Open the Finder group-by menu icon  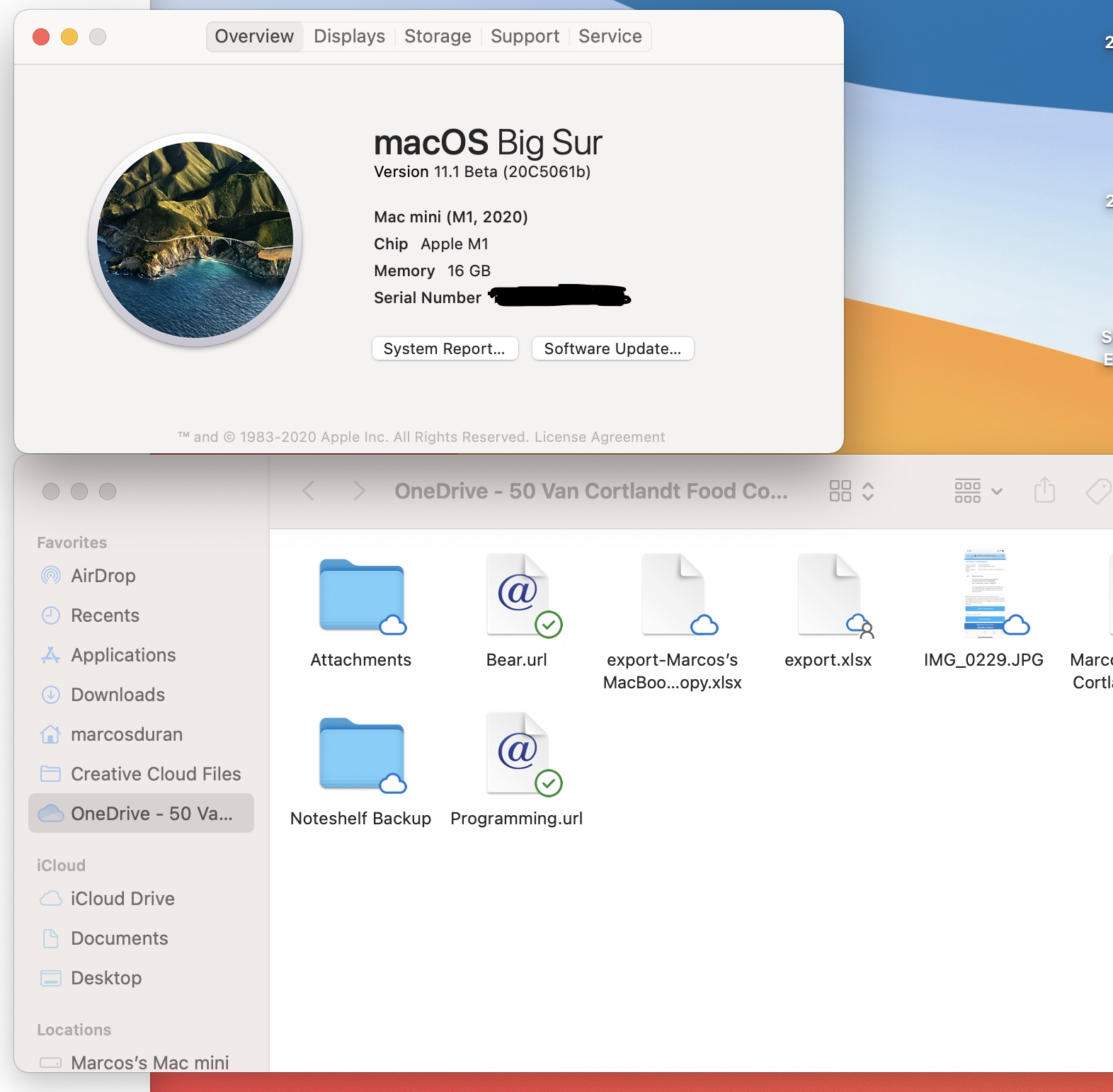point(968,491)
